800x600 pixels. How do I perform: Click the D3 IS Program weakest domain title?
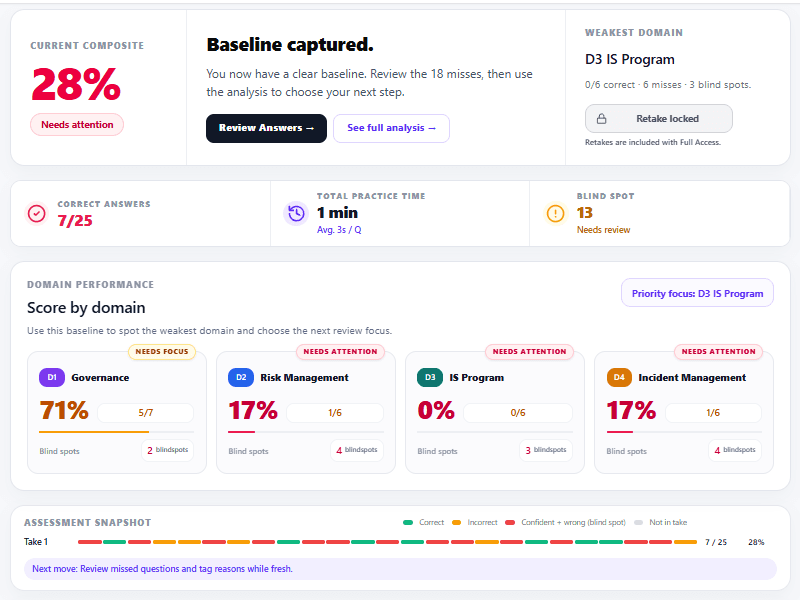click(630, 60)
